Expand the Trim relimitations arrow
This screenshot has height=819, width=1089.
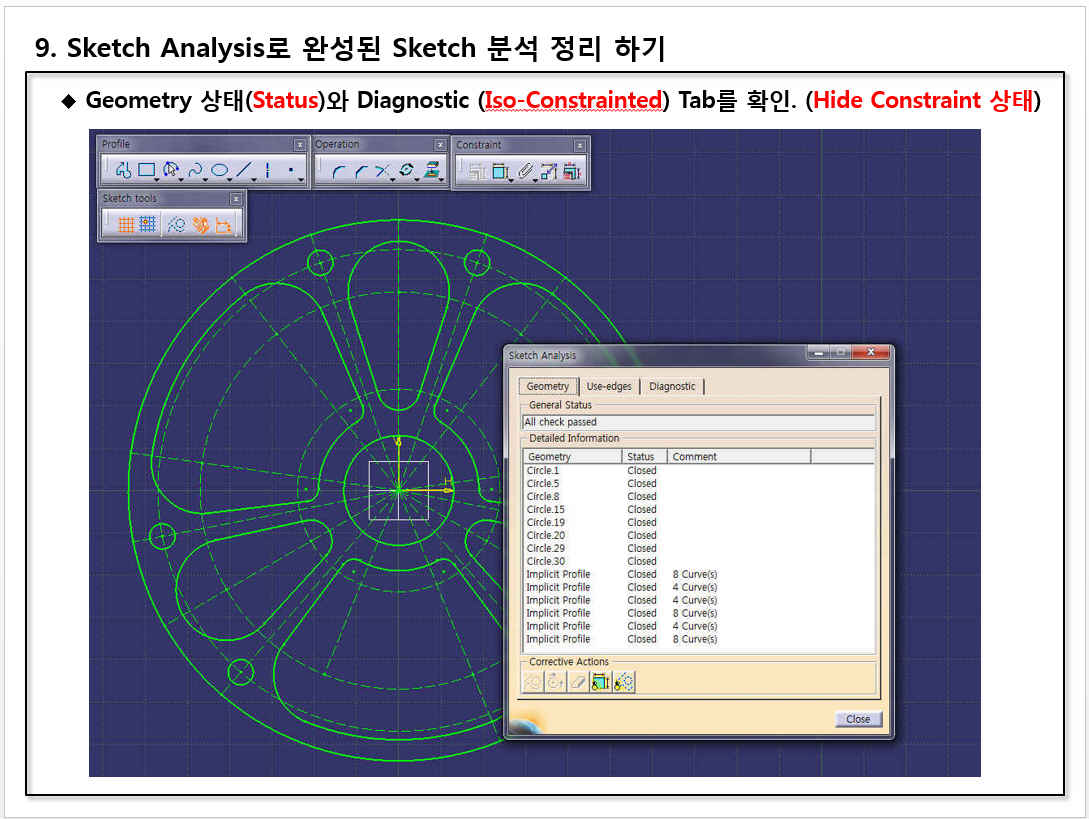pyautogui.click(x=393, y=178)
